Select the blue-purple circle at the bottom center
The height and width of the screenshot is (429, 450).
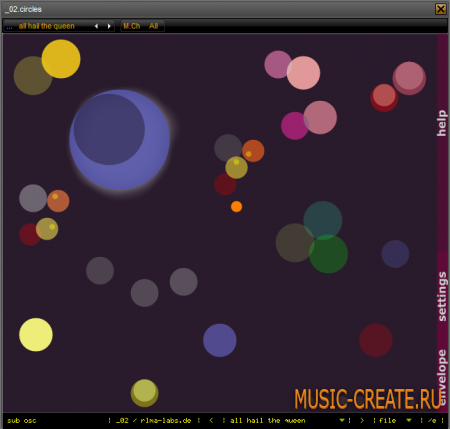pyautogui.click(x=220, y=340)
